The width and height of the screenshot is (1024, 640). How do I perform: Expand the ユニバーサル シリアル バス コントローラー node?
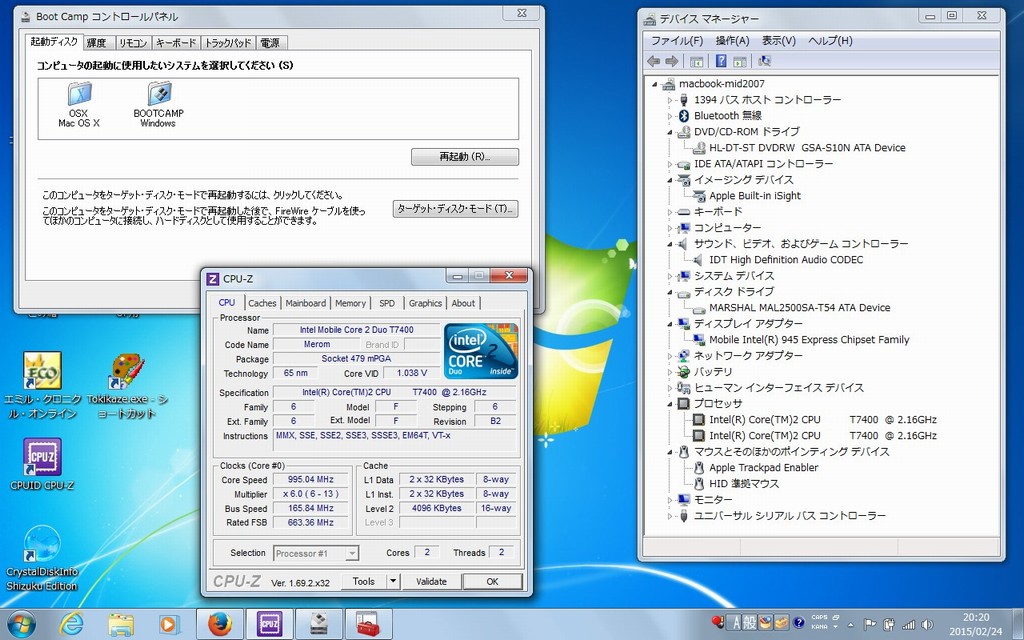coord(669,516)
